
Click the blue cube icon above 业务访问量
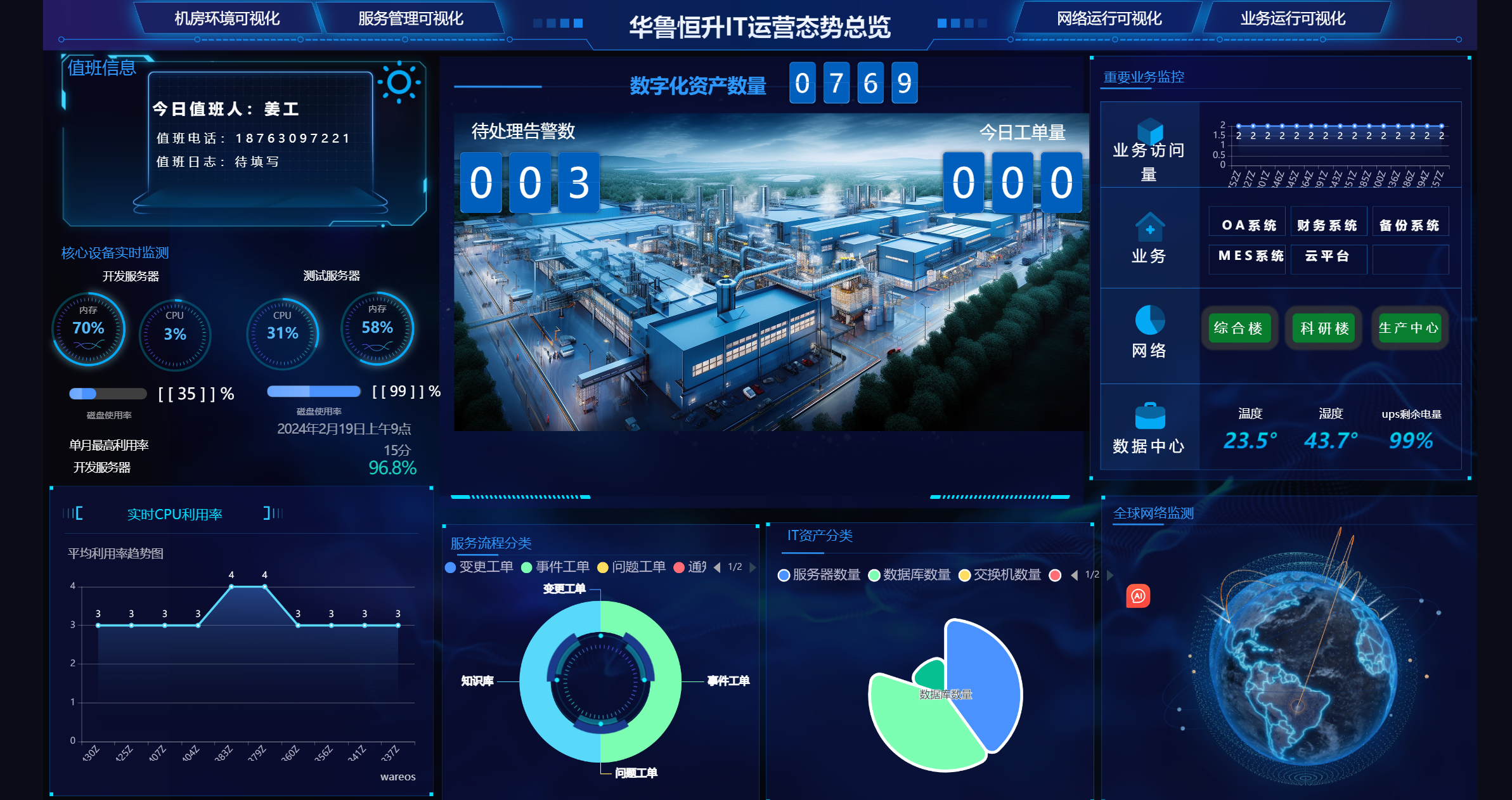tap(1150, 131)
